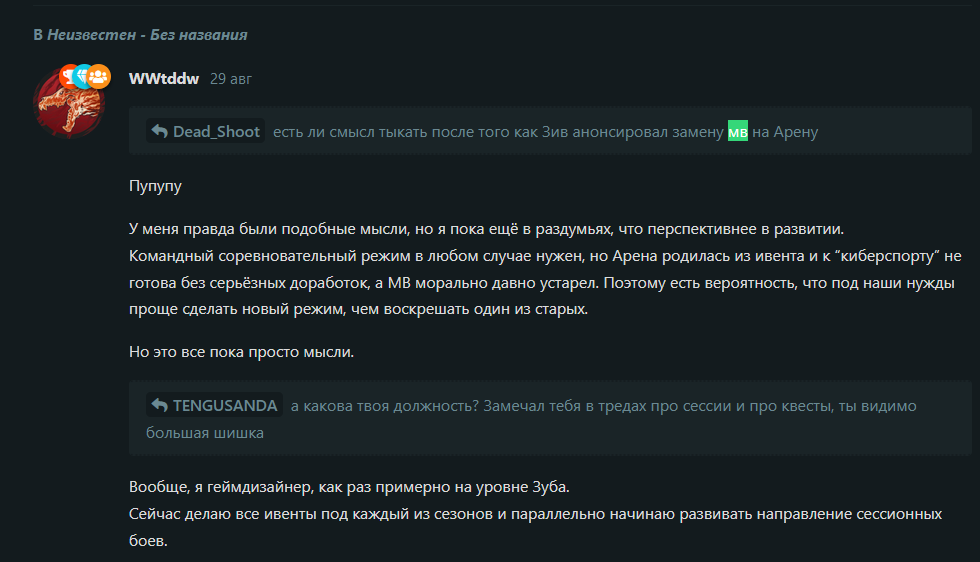Click the line Но это все пока просто мысли
This screenshot has height=562, width=980.
click(241, 352)
